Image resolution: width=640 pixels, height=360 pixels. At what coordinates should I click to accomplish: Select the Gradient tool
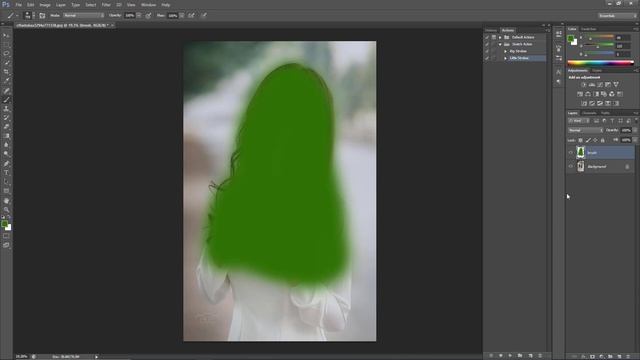[x=6, y=136]
